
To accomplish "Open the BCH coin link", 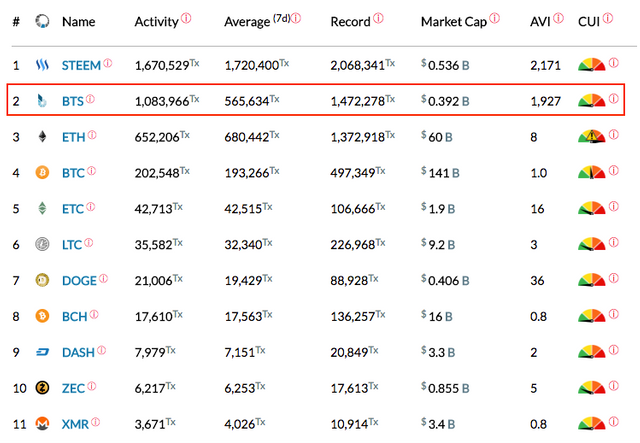I will [x=74, y=317].
